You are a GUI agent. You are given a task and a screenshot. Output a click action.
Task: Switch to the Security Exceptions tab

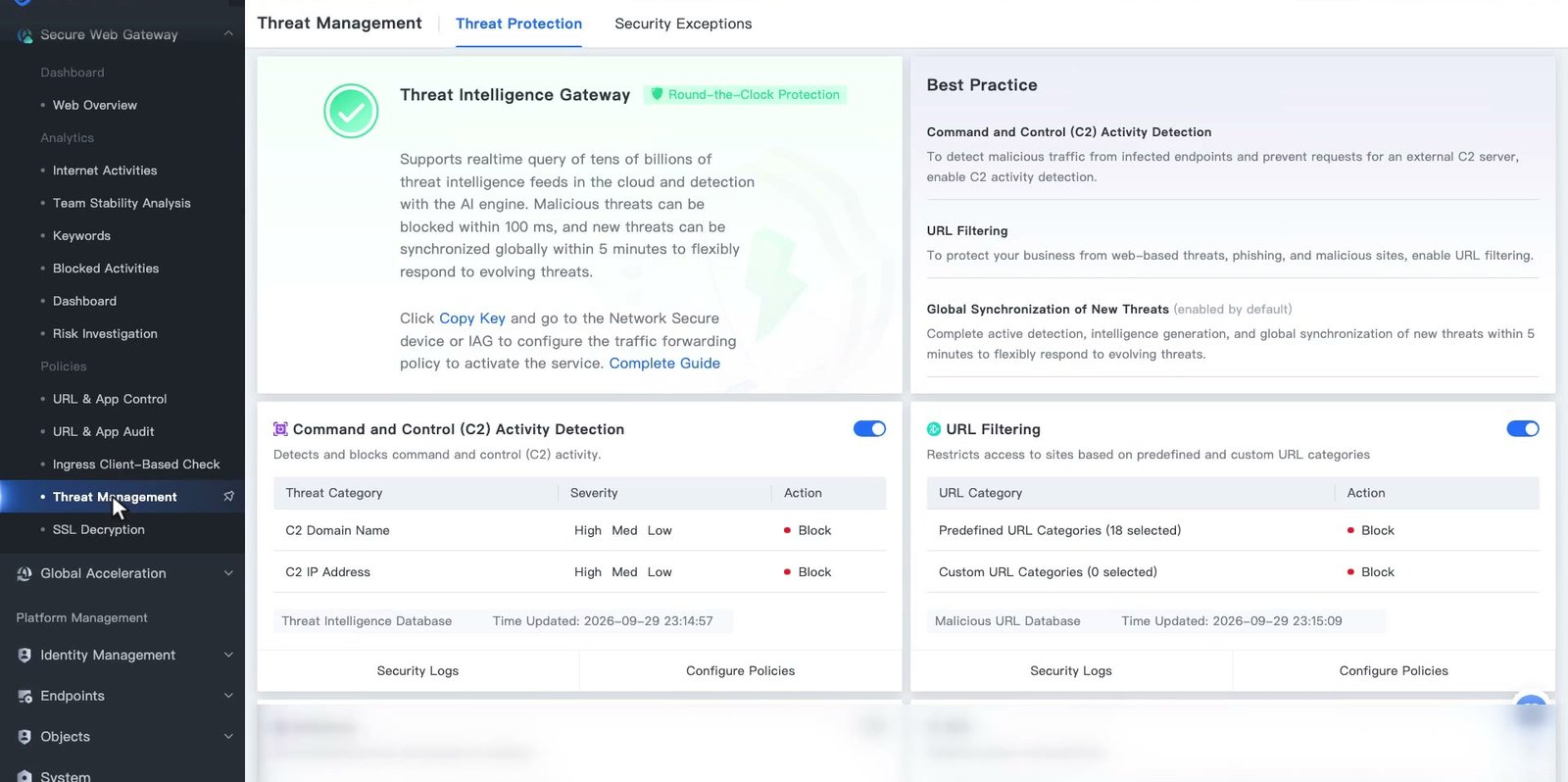[683, 24]
